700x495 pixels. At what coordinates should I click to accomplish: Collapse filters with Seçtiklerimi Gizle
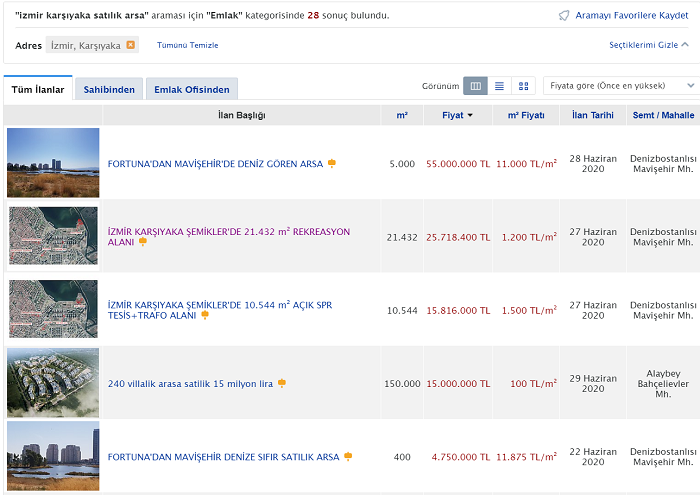click(650, 45)
